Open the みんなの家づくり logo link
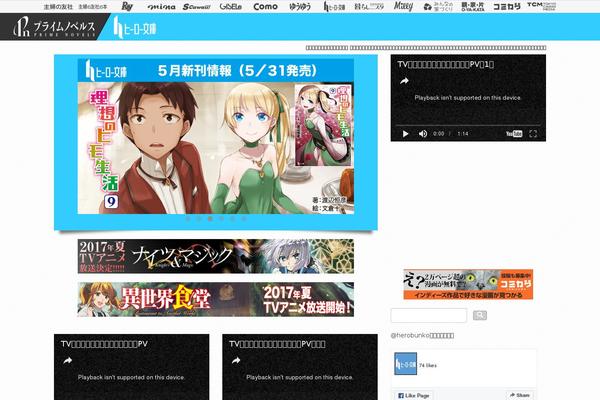600x400 pixels. [438, 7]
